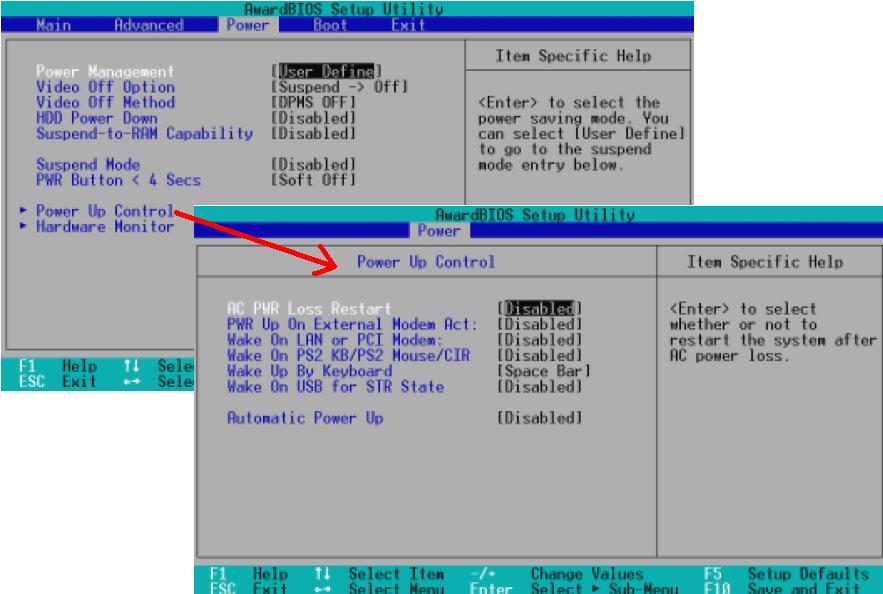This screenshot has height=594, width=883.
Task: Select PWR Up On External Modem Act
Action: click(352, 324)
